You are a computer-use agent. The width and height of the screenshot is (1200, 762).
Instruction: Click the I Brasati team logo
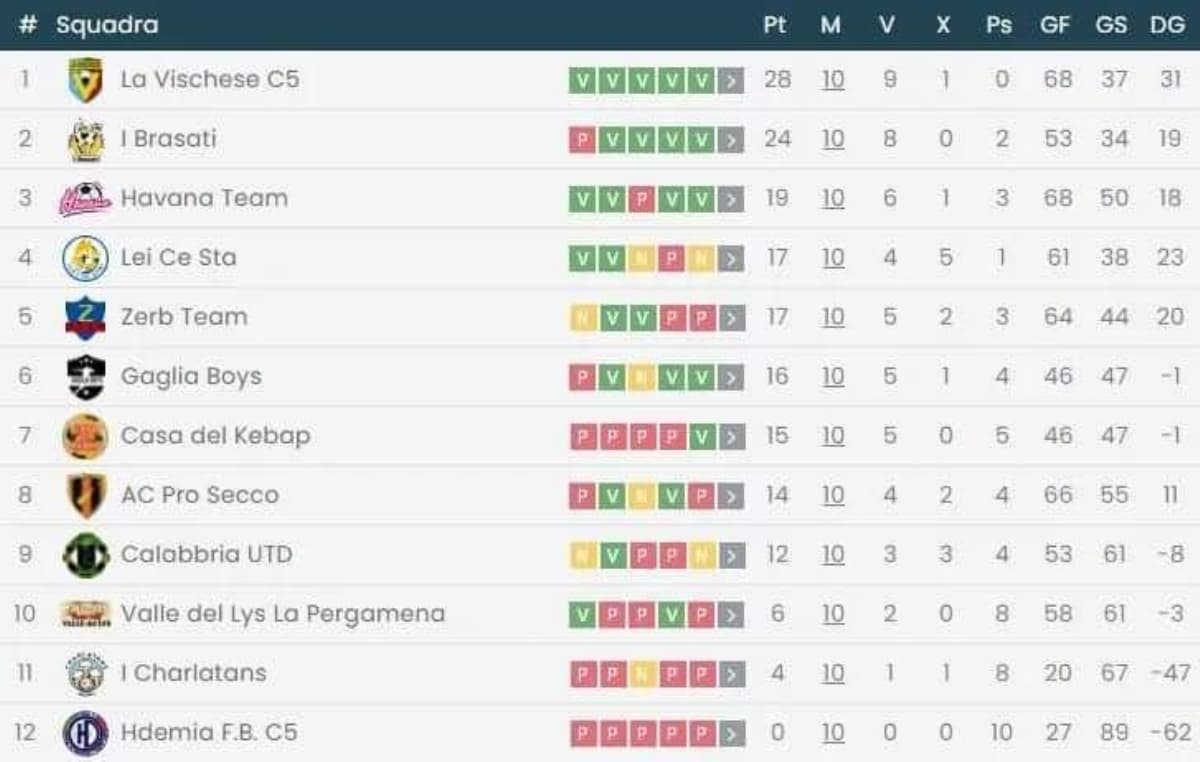click(85, 139)
